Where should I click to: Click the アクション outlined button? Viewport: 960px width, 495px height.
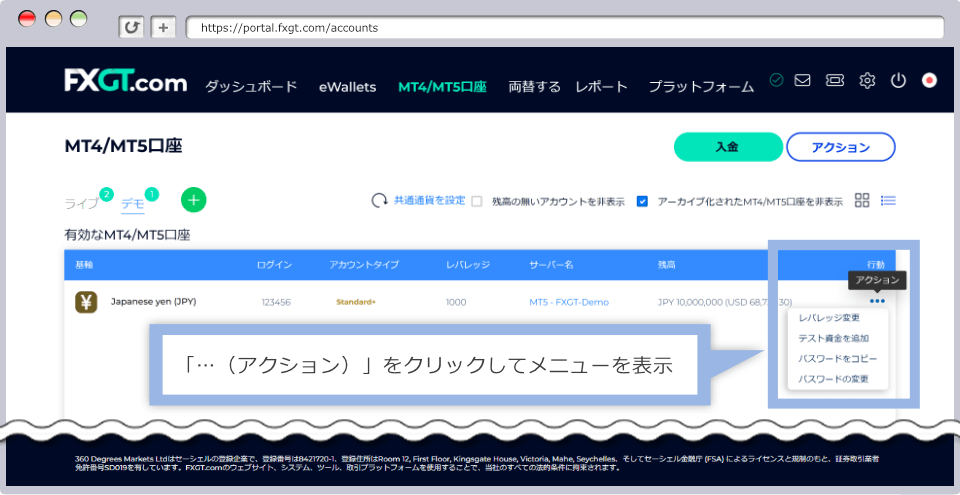[x=841, y=147]
